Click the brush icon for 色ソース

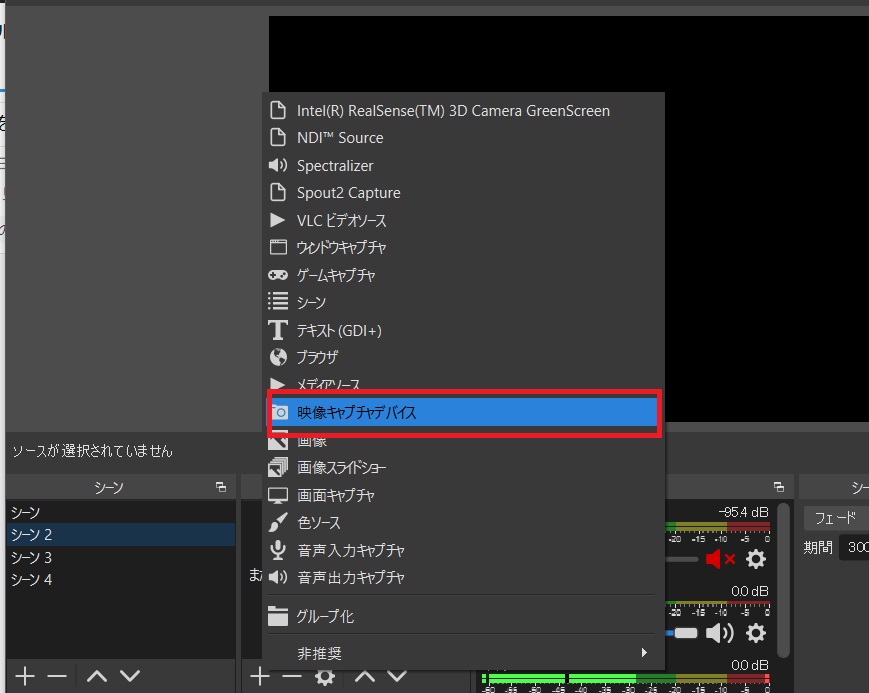coord(278,522)
